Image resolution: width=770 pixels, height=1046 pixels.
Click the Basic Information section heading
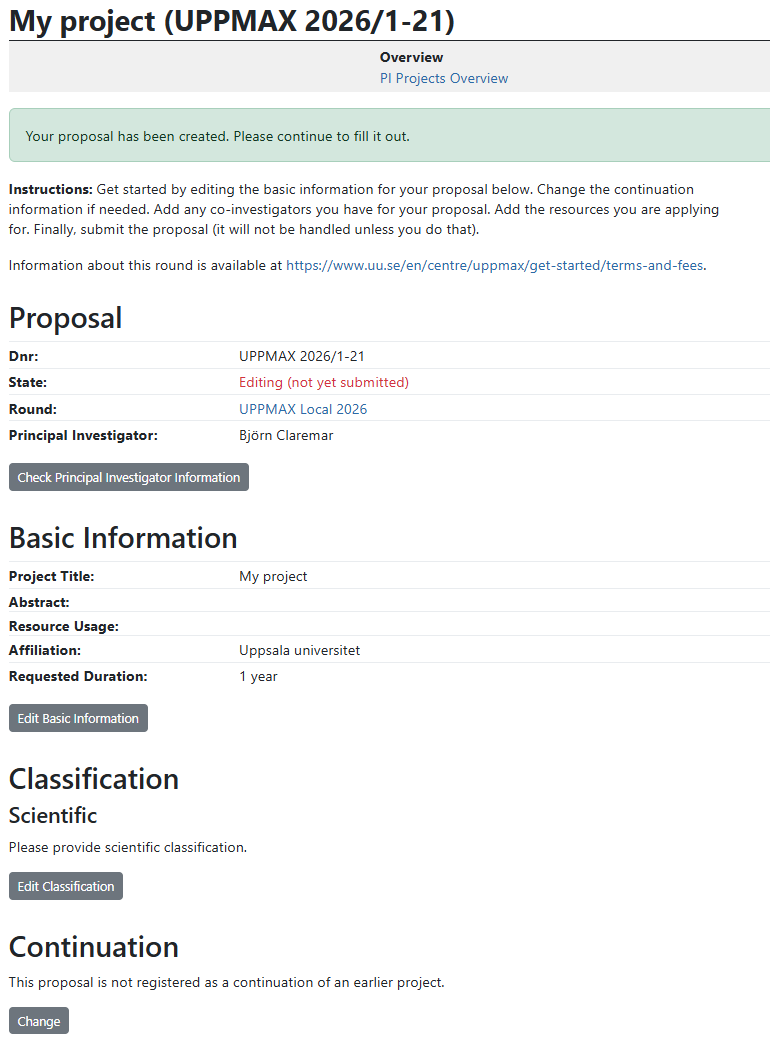123,538
